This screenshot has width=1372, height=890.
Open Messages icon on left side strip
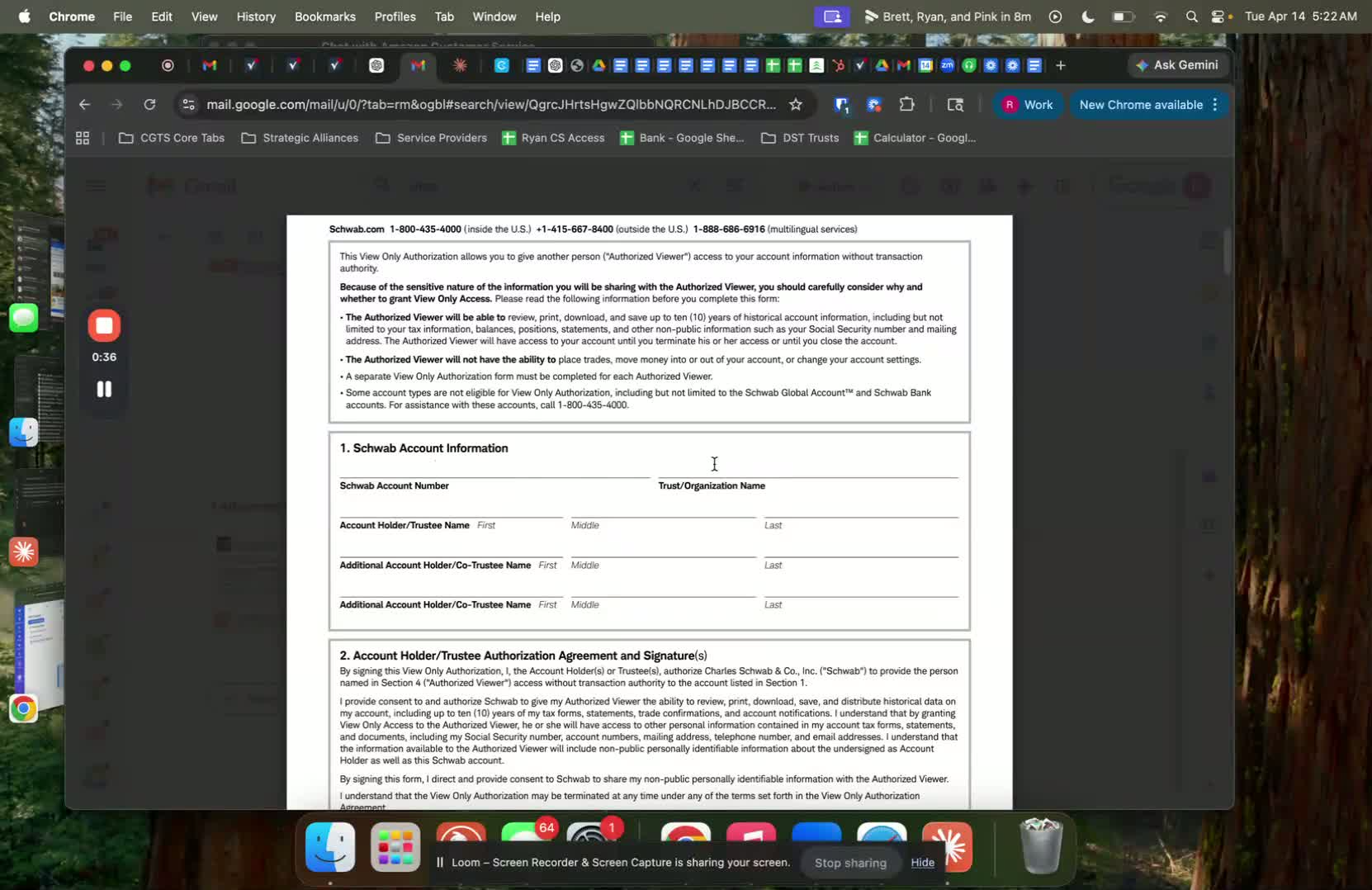(x=24, y=318)
